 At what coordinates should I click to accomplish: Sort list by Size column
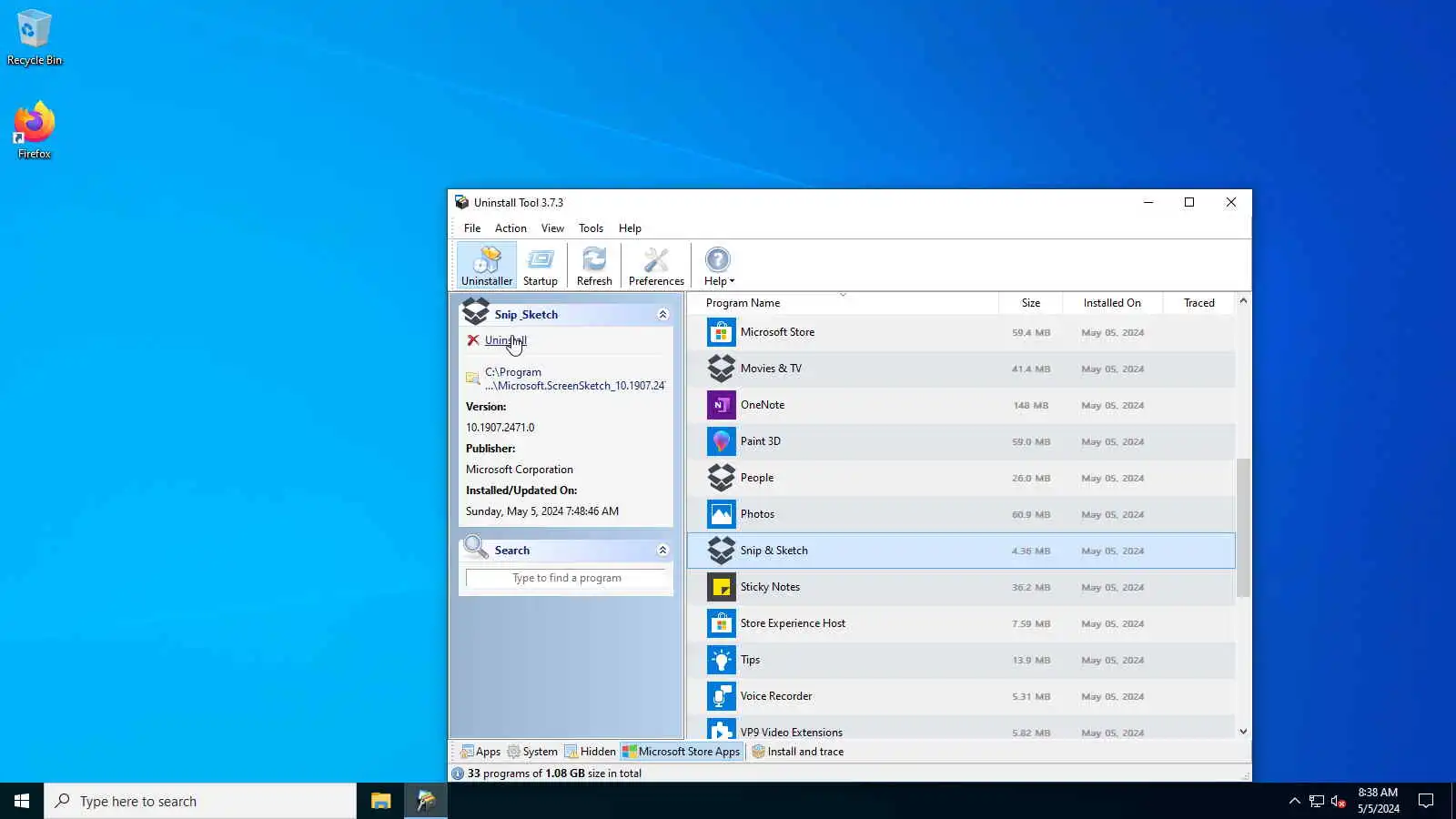[x=1030, y=303]
